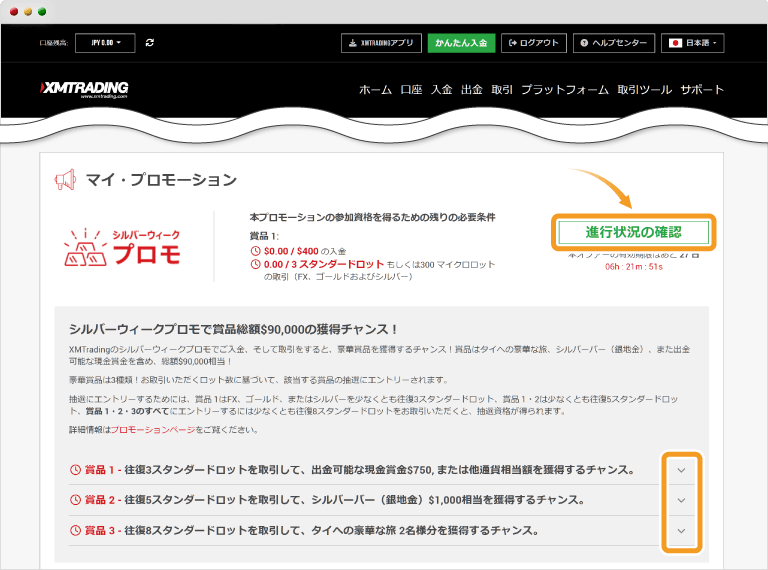Open the 入金 menu item
The height and width of the screenshot is (570, 768).
point(441,90)
